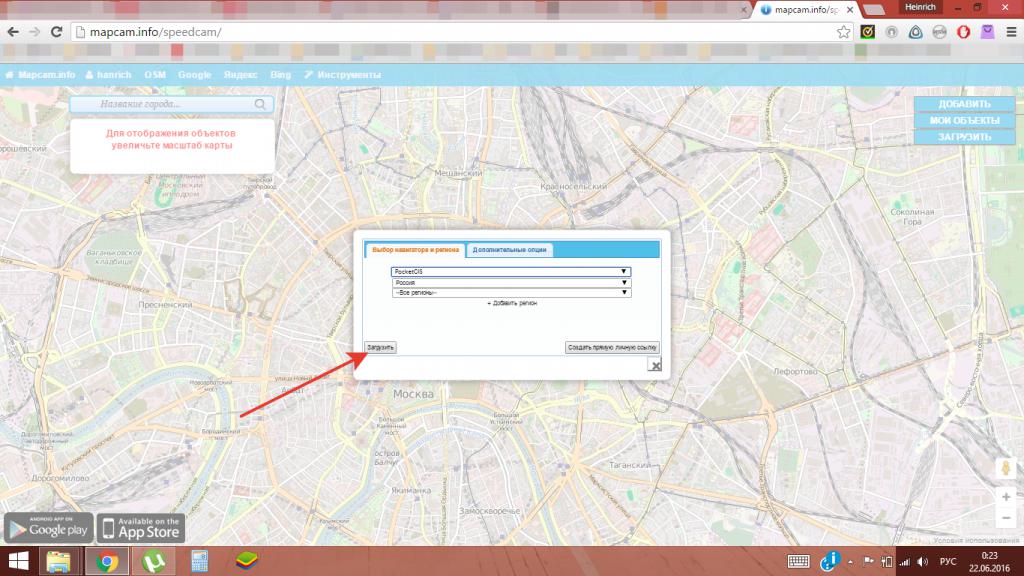Close the download dialog with X
This screenshot has height=576, width=1024.
(655, 366)
